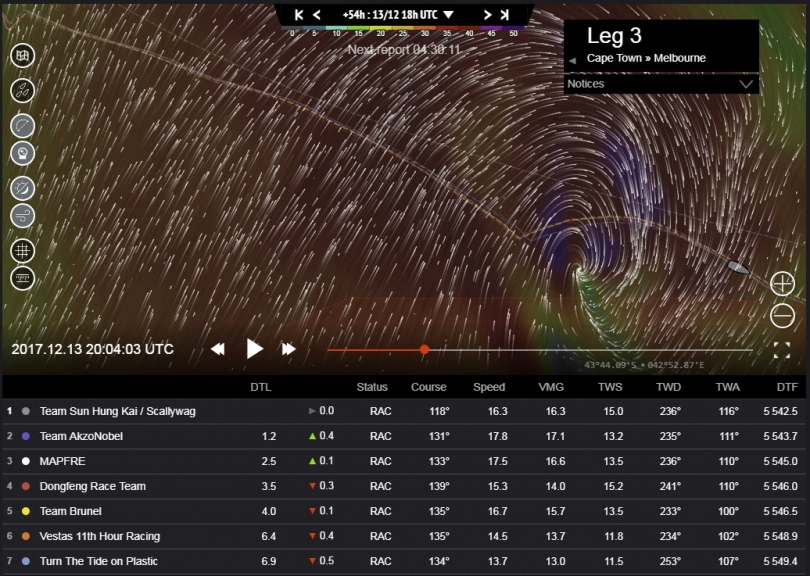The image size is (810, 576).
Task: Click yellow color dot for Team Brunel
Action: click(26, 511)
